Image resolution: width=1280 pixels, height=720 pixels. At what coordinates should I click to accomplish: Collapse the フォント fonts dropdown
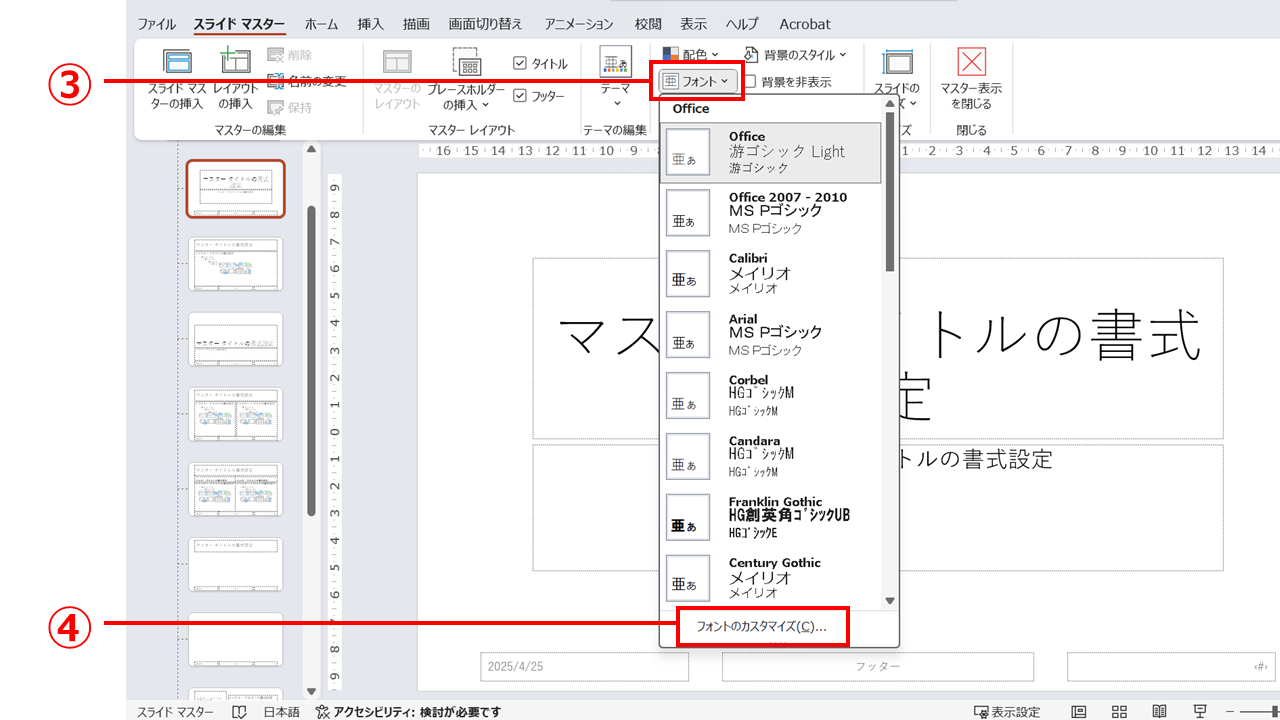[x=699, y=80]
